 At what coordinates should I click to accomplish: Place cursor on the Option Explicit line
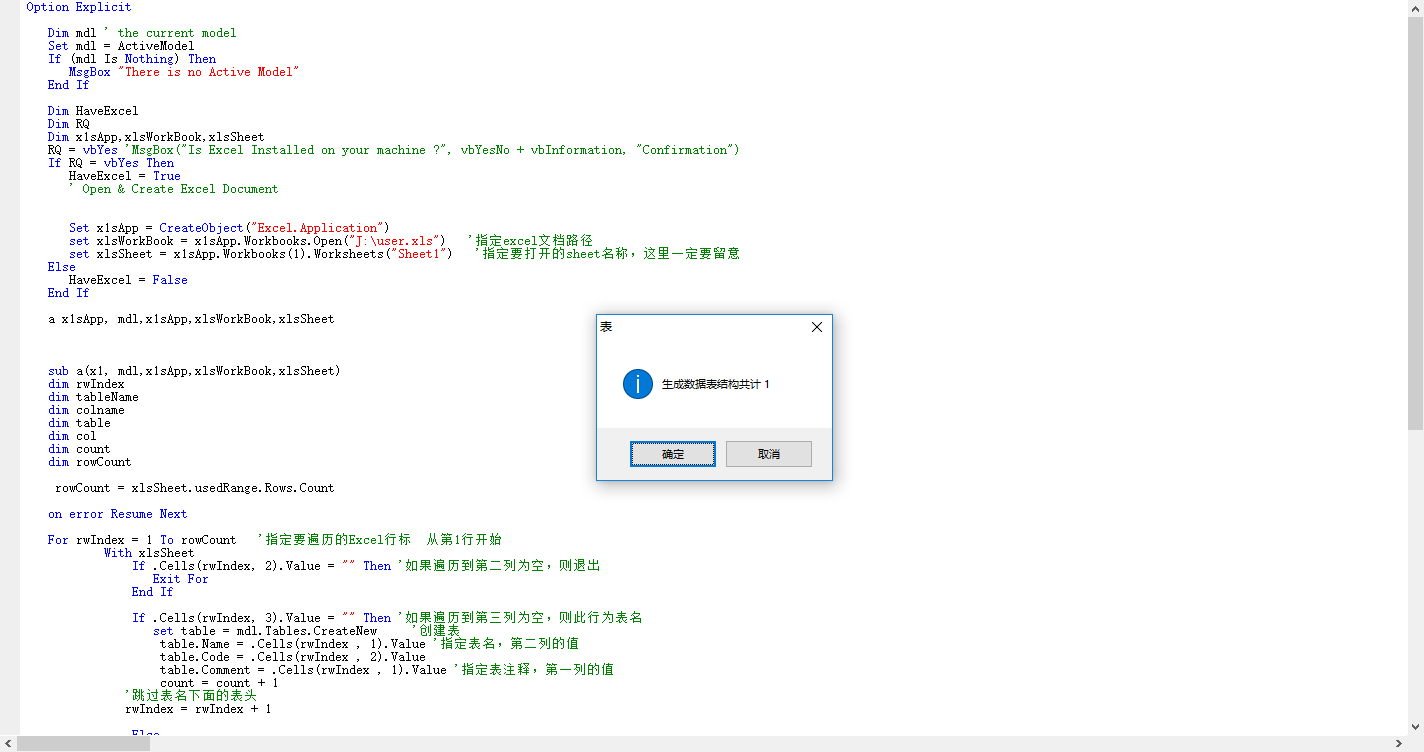pyautogui.click(x=79, y=7)
